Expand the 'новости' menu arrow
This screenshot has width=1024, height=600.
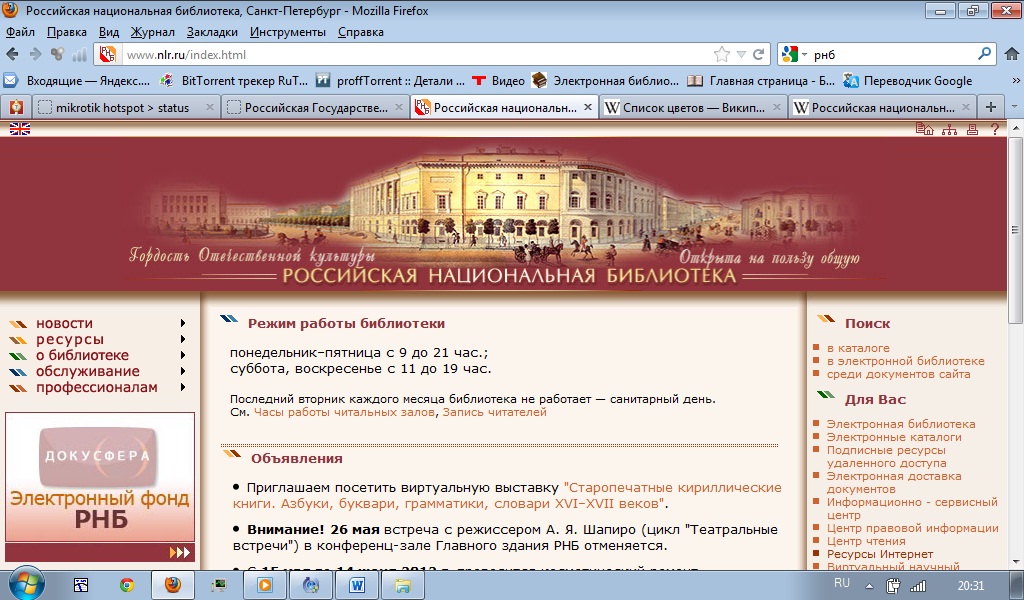point(183,323)
